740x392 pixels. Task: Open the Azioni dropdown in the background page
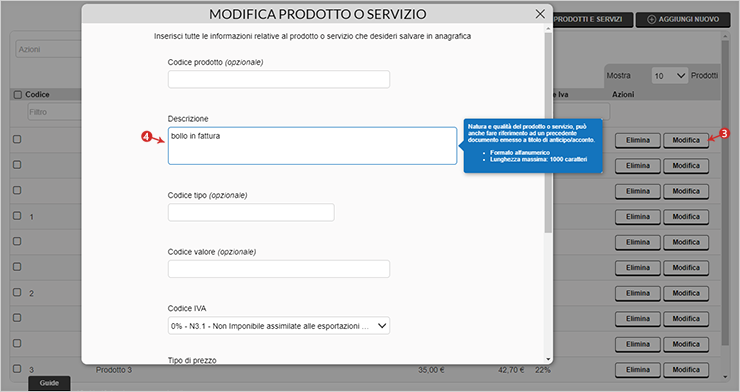pos(49,49)
